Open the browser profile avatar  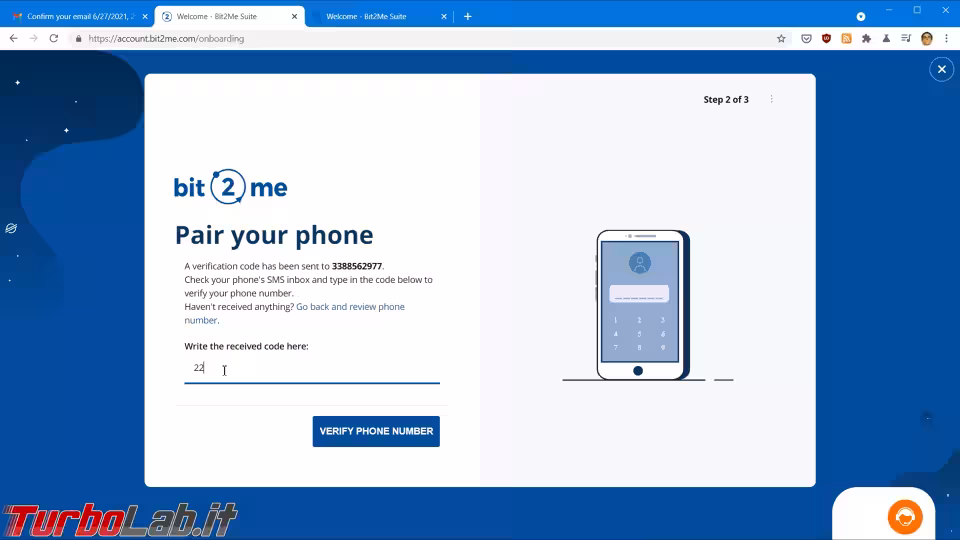[926, 39]
